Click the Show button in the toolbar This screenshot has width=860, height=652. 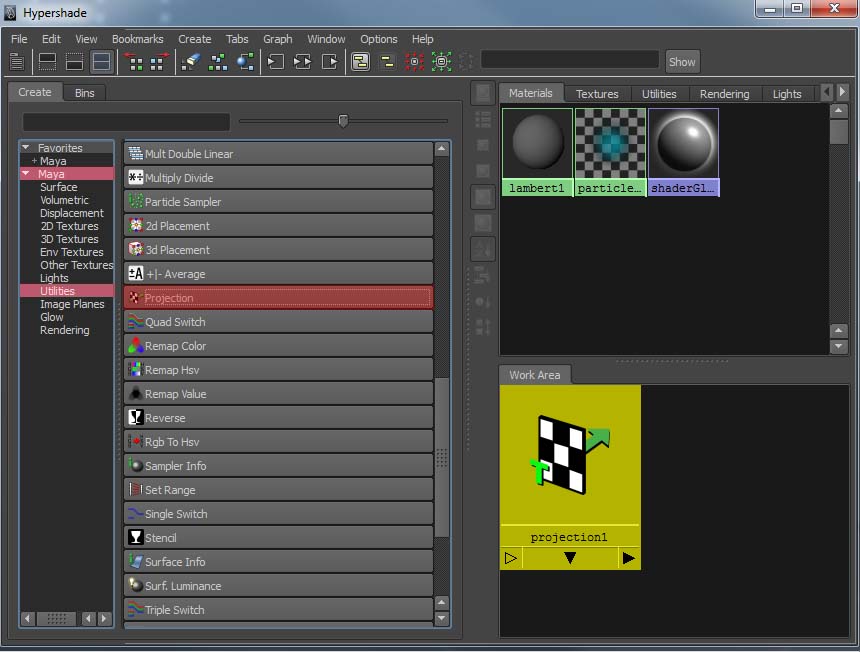(682, 62)
